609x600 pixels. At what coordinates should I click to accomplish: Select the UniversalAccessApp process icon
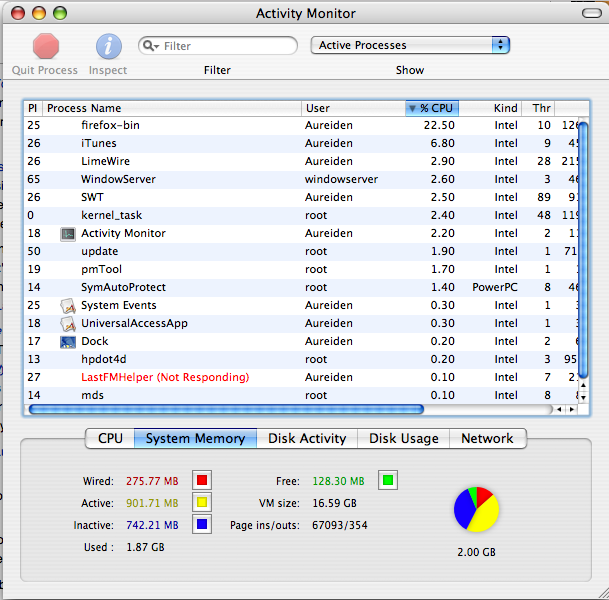[68, 323]
